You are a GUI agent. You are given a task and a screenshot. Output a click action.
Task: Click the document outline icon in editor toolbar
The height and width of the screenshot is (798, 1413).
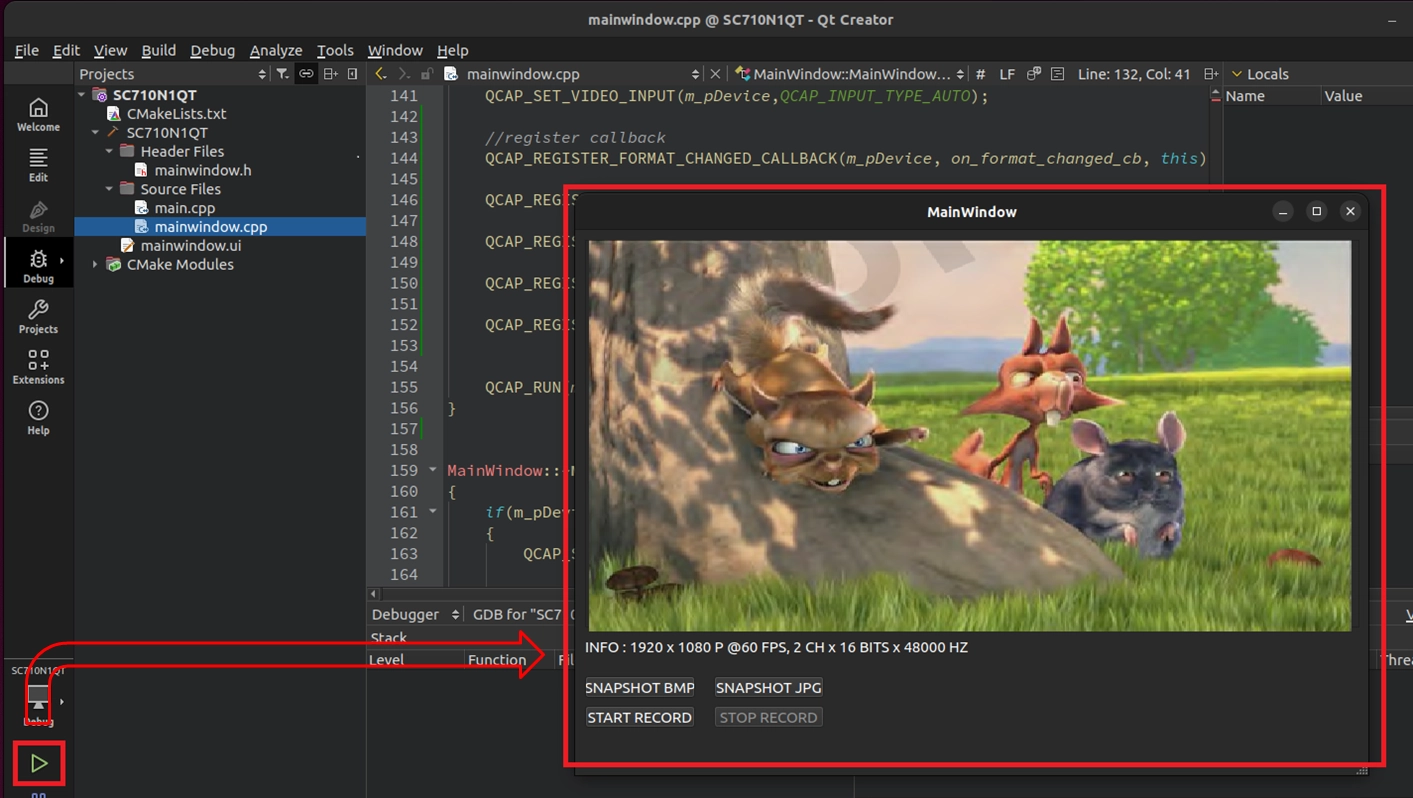point(1057,74)
